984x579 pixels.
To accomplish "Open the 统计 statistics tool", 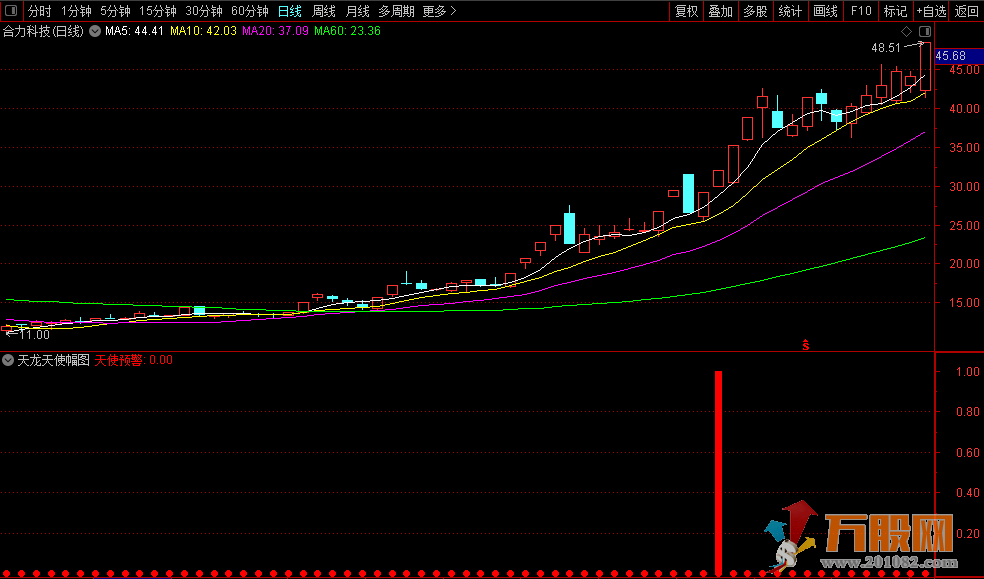I will point(790,11).
